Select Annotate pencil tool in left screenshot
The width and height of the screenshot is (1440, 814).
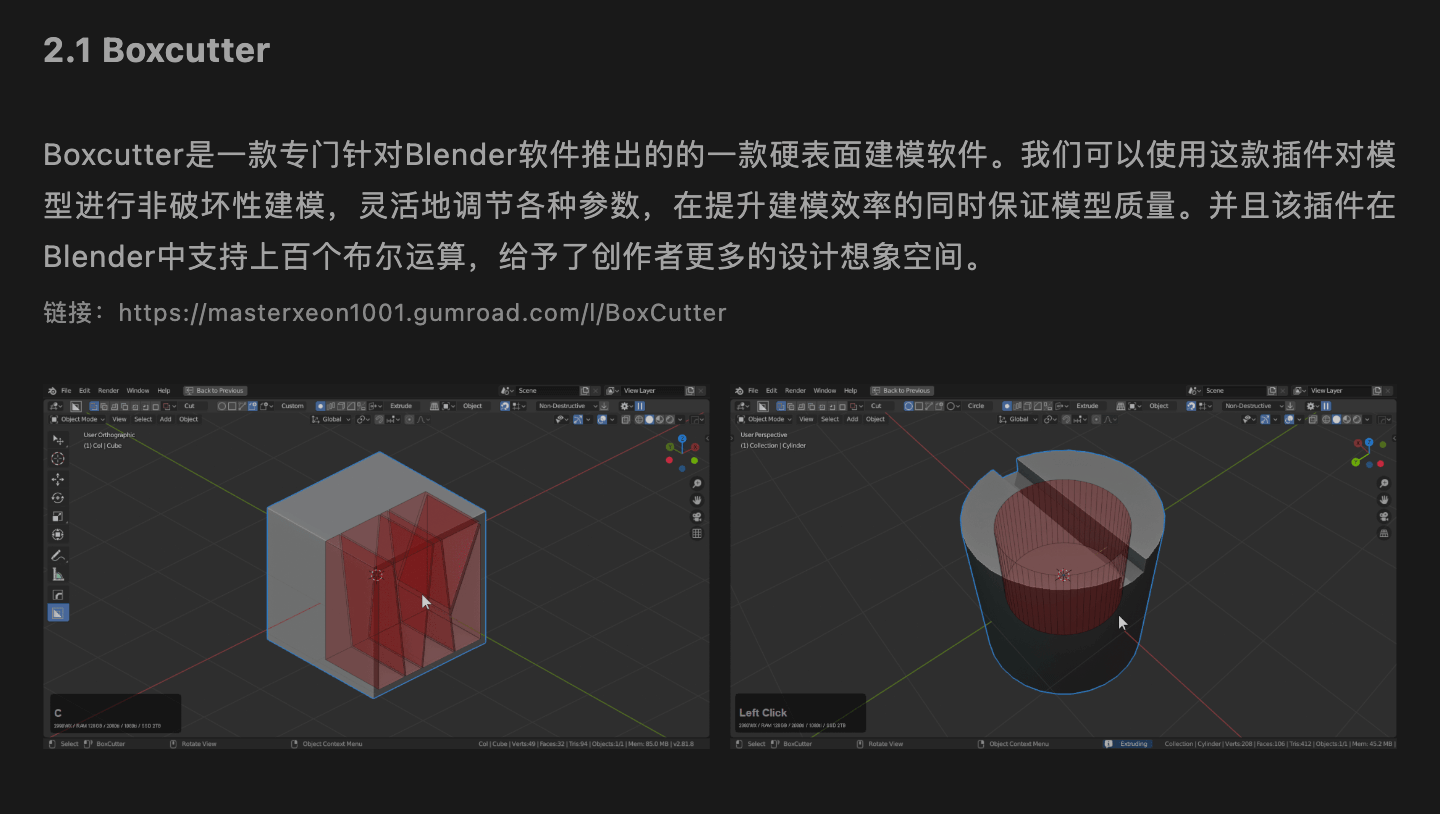click(x=58, y=555)
